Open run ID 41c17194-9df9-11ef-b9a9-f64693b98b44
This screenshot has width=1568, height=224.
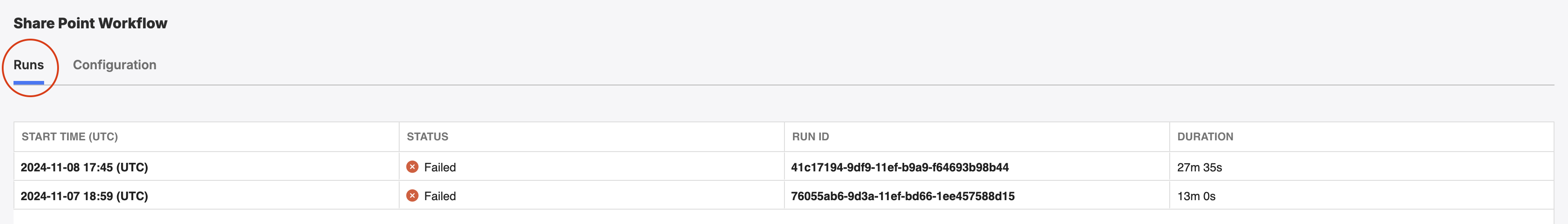click(x=900, y=167)
